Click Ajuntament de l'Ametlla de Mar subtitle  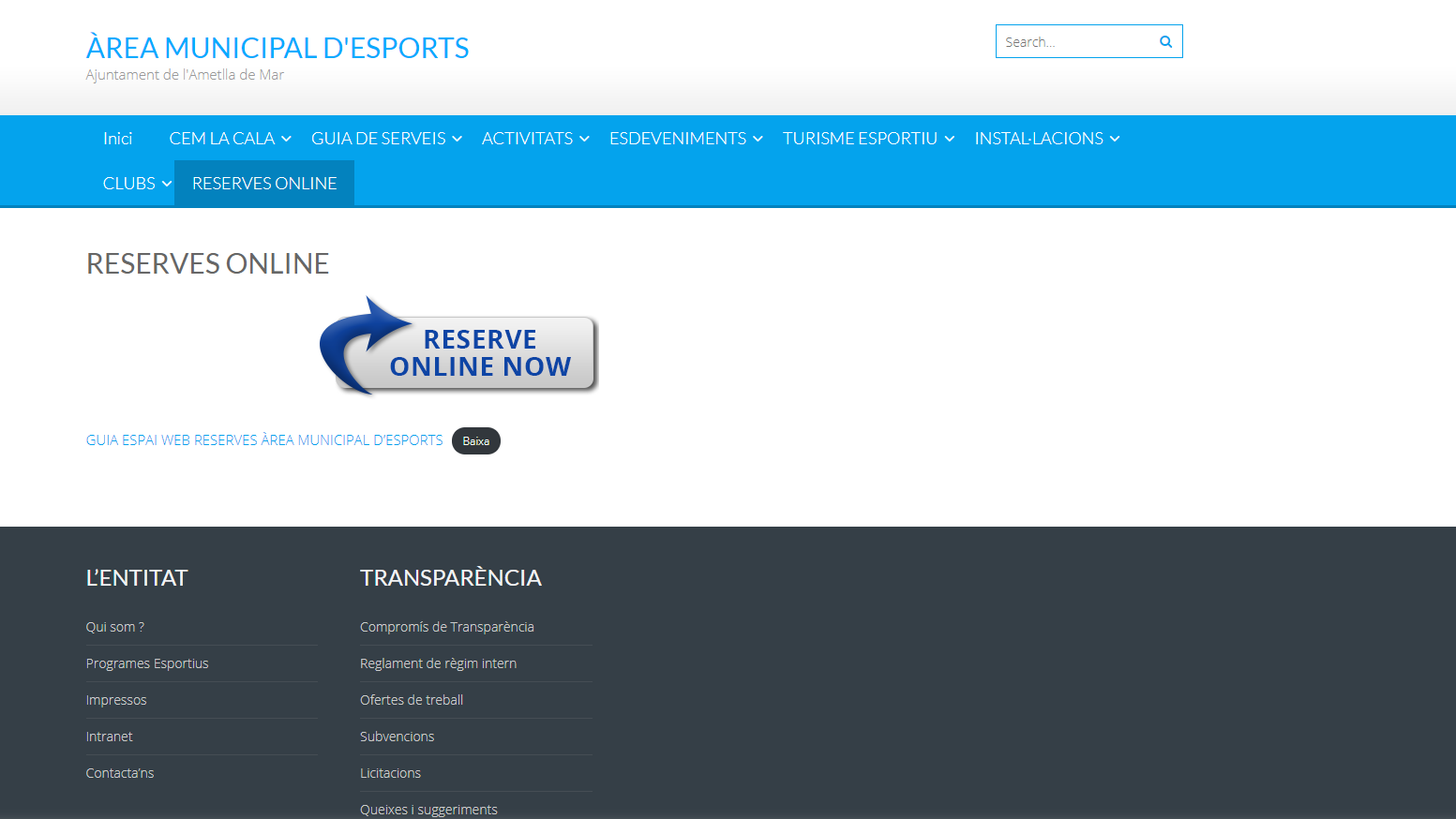tap(185, 75)
